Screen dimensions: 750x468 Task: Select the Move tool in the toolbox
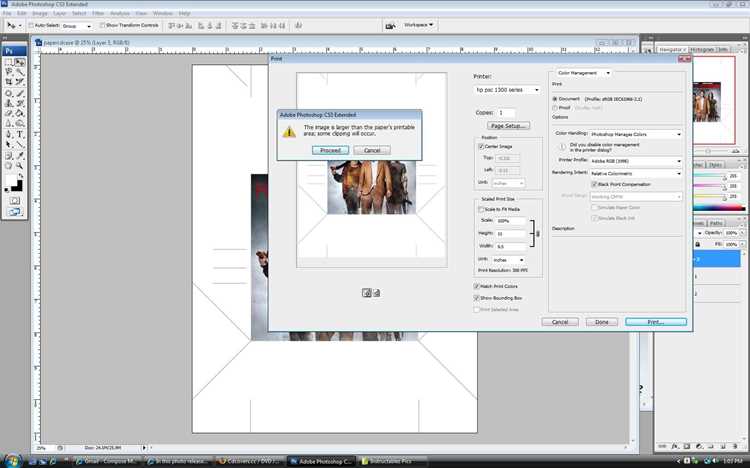[20, 62]
